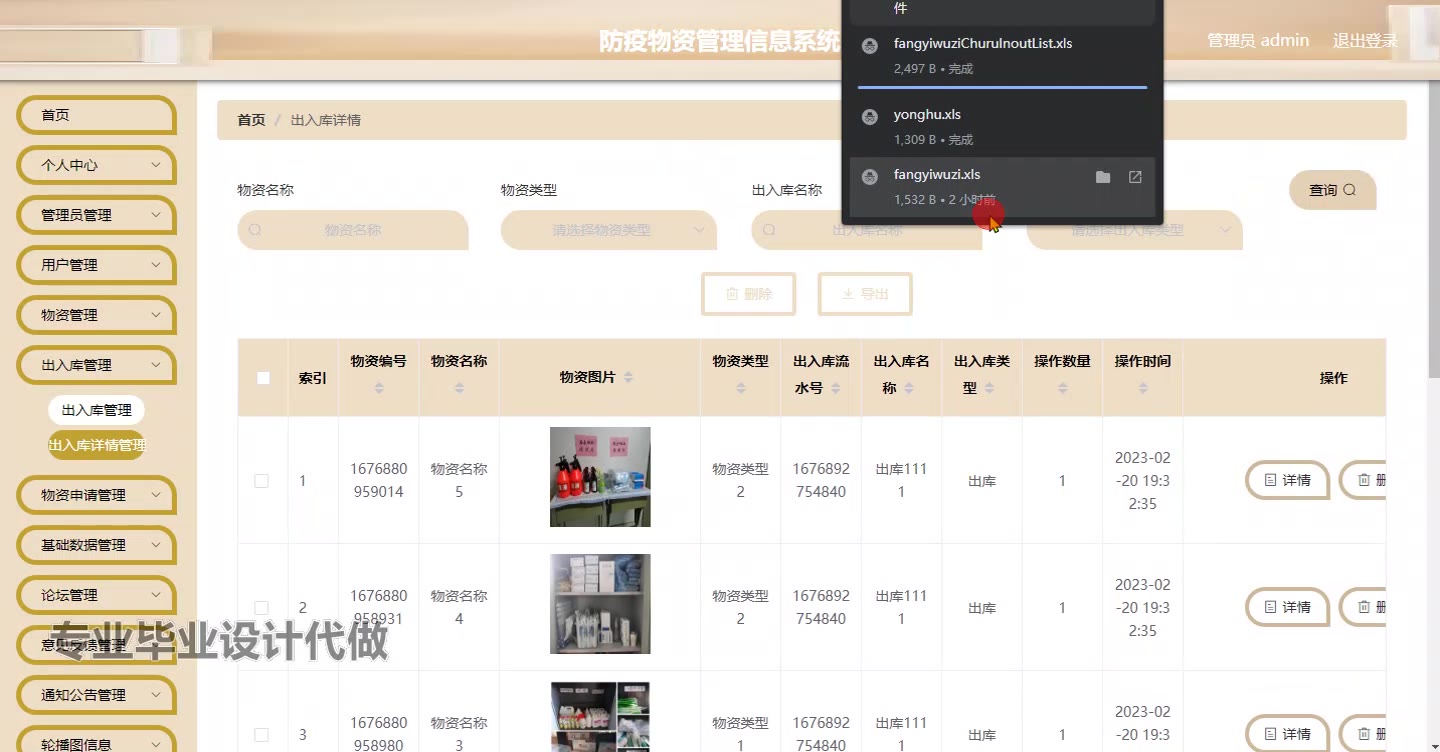The height and width of the screenshot is (752, 1440).
Task: Sort by 出入库类型 column arrows
Action: pos(988,388)
